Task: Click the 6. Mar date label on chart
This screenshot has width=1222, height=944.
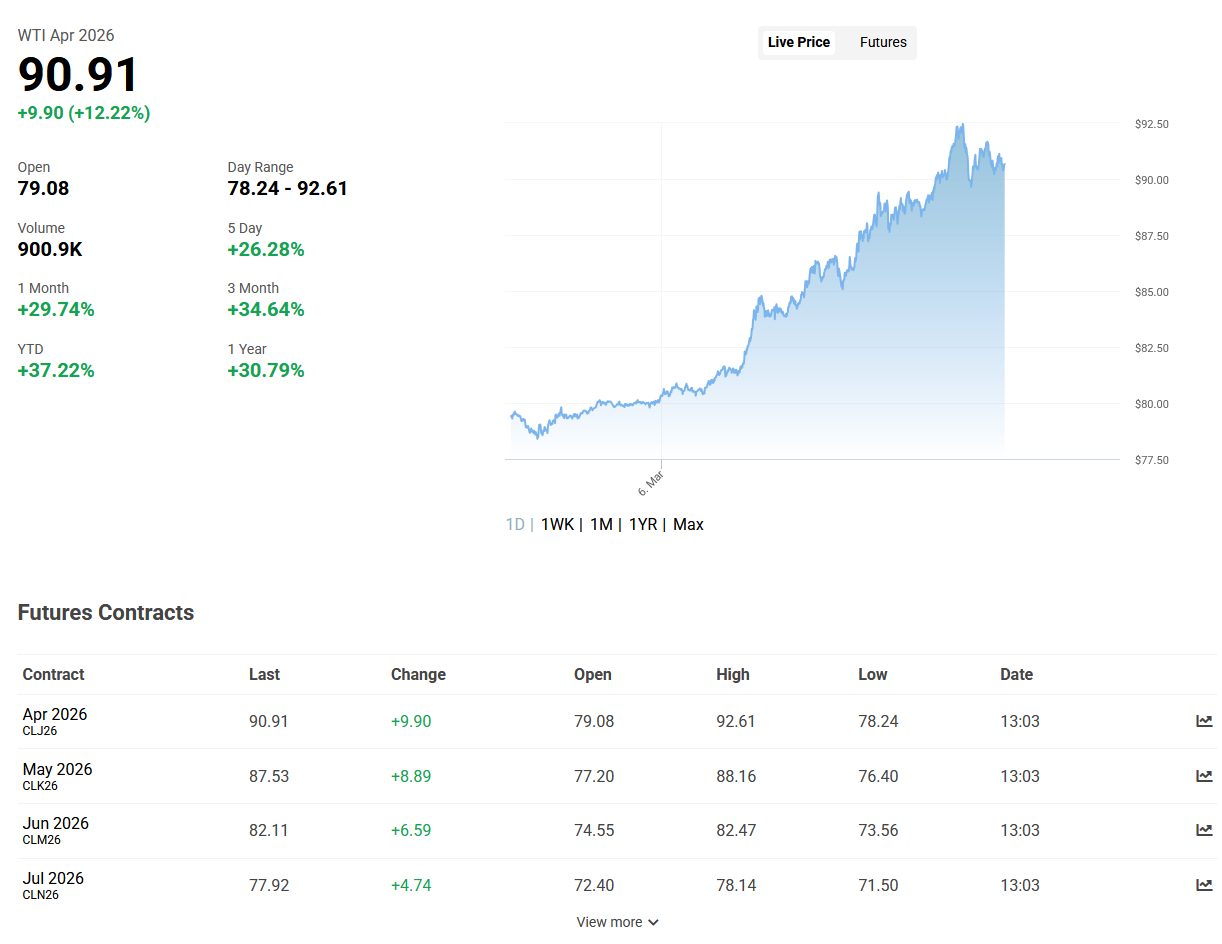Action: [650, 484]
